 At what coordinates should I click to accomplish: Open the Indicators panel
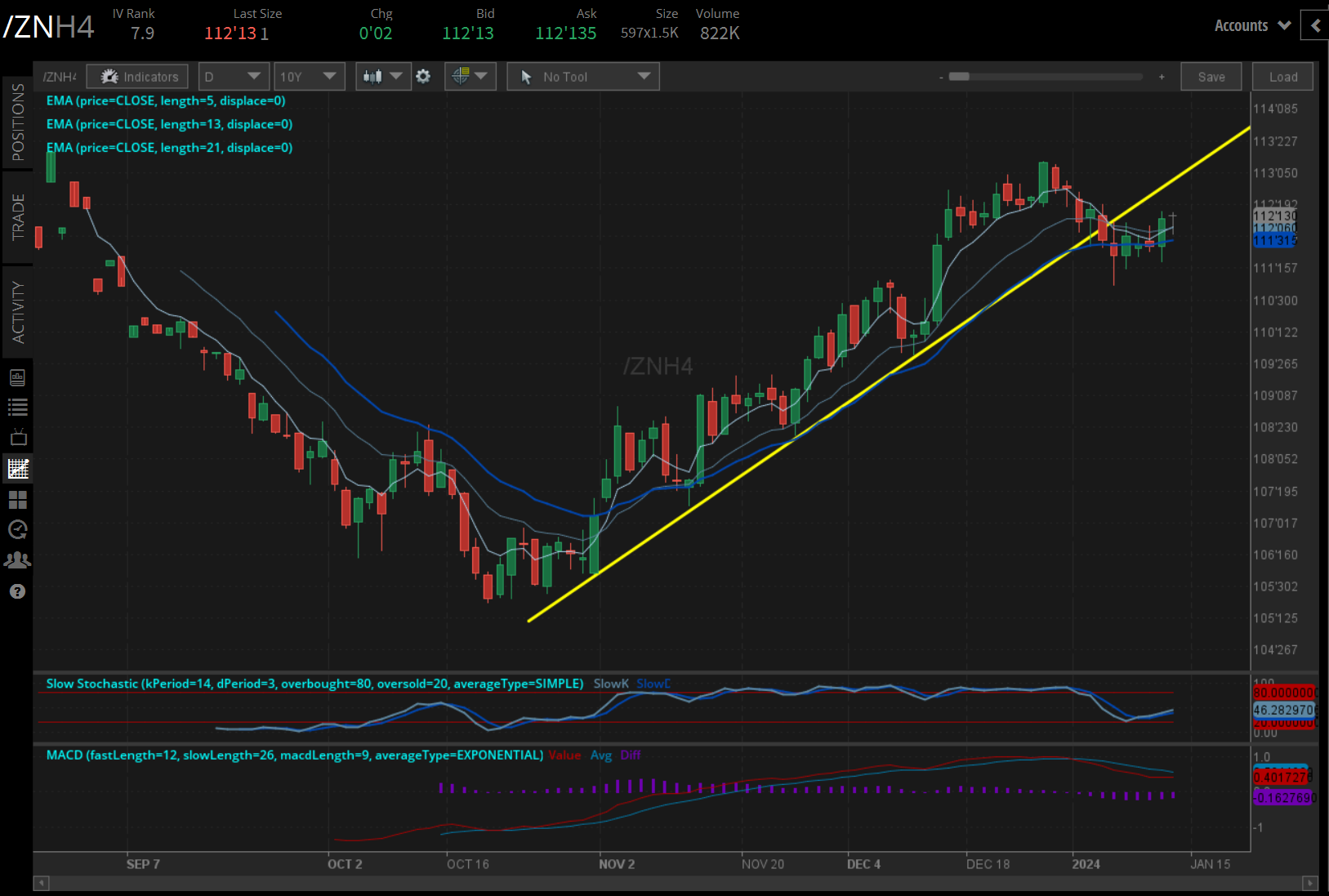point(137,77)
